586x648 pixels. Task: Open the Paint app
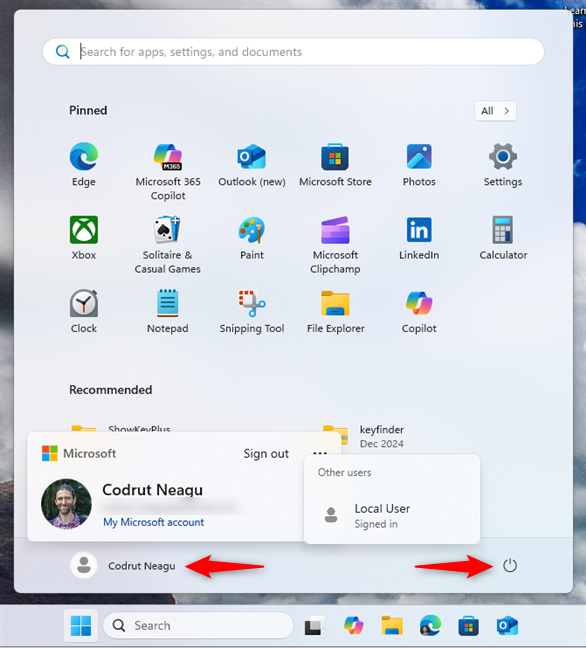coord(252,238)
